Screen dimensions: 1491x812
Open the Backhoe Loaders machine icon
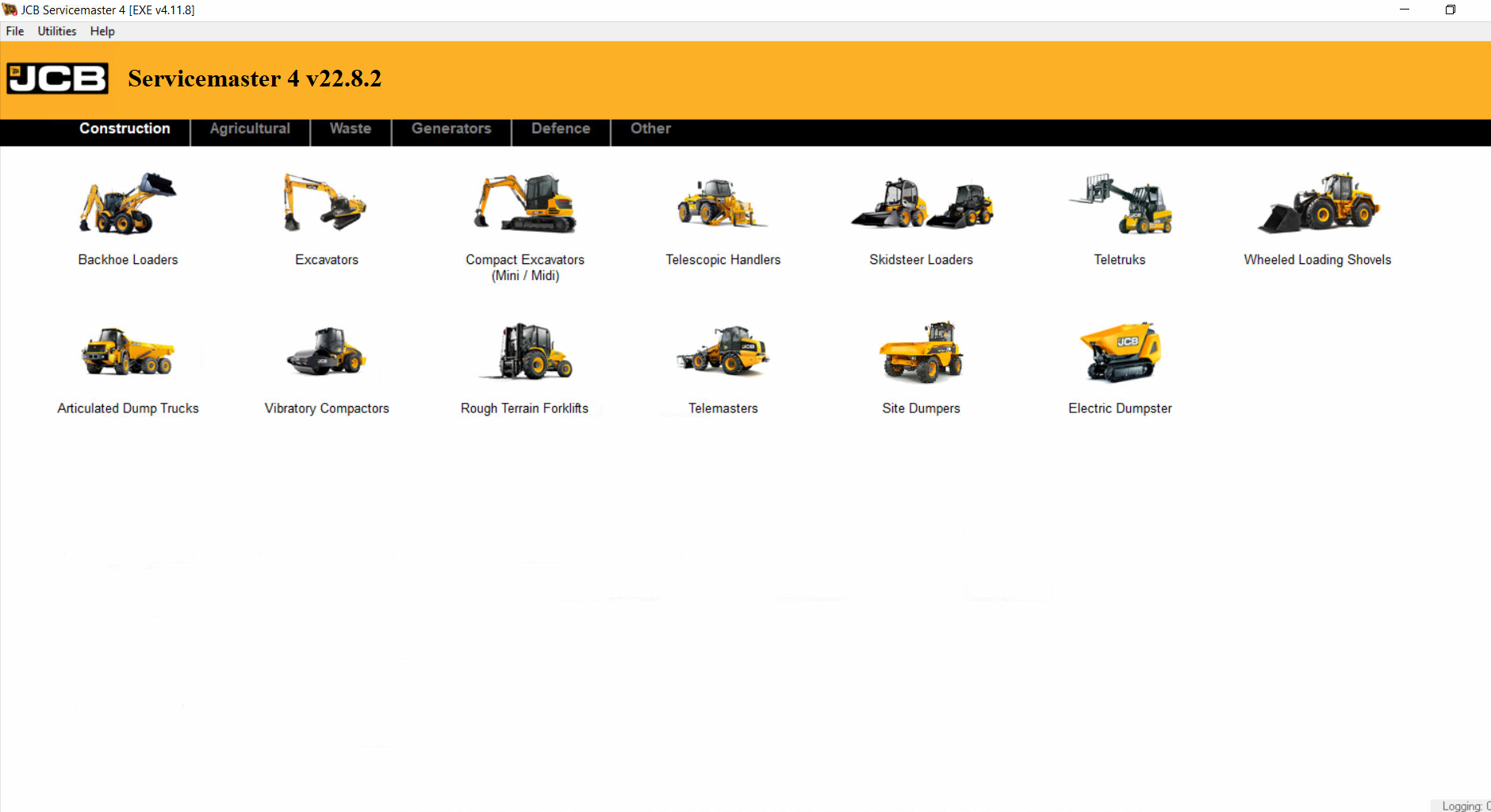128,204
